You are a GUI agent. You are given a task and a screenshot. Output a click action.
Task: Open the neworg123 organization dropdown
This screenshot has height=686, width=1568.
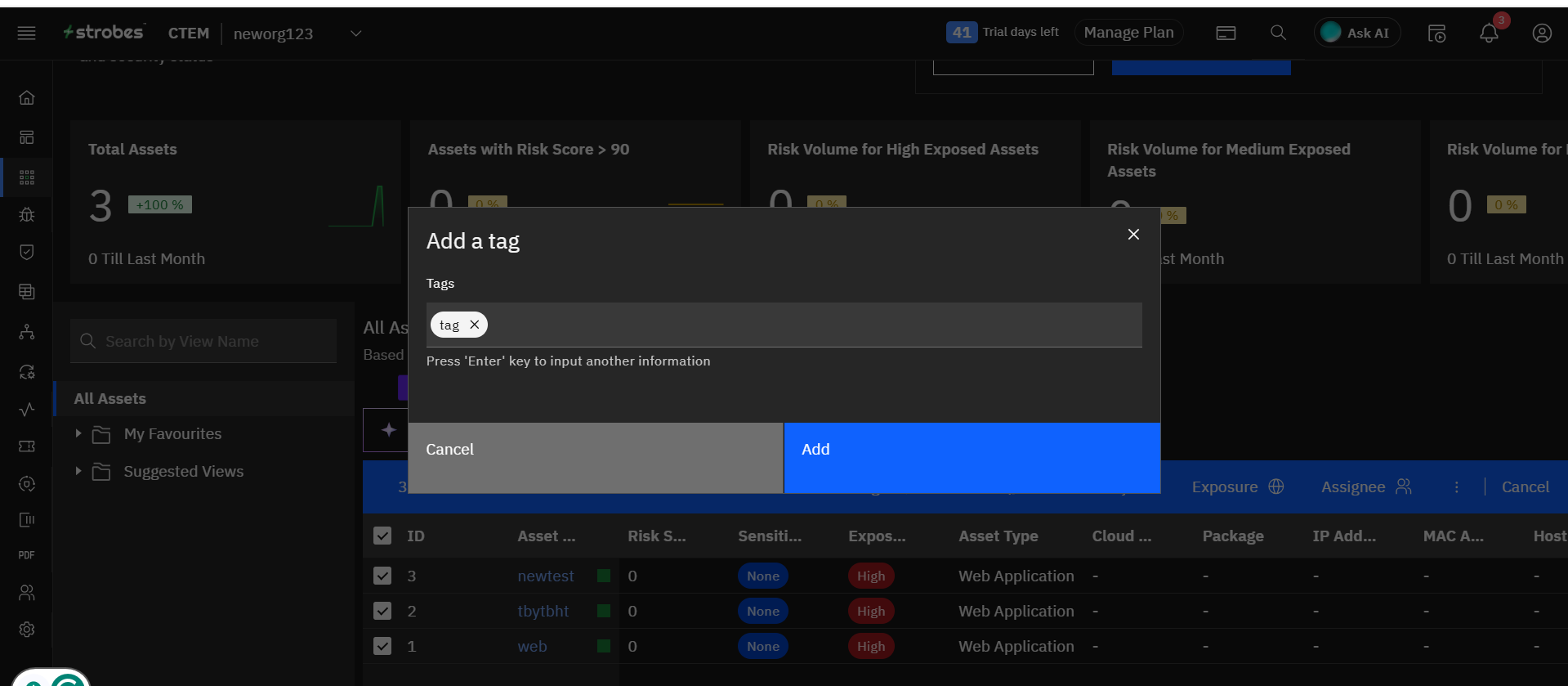coord(355,34)
